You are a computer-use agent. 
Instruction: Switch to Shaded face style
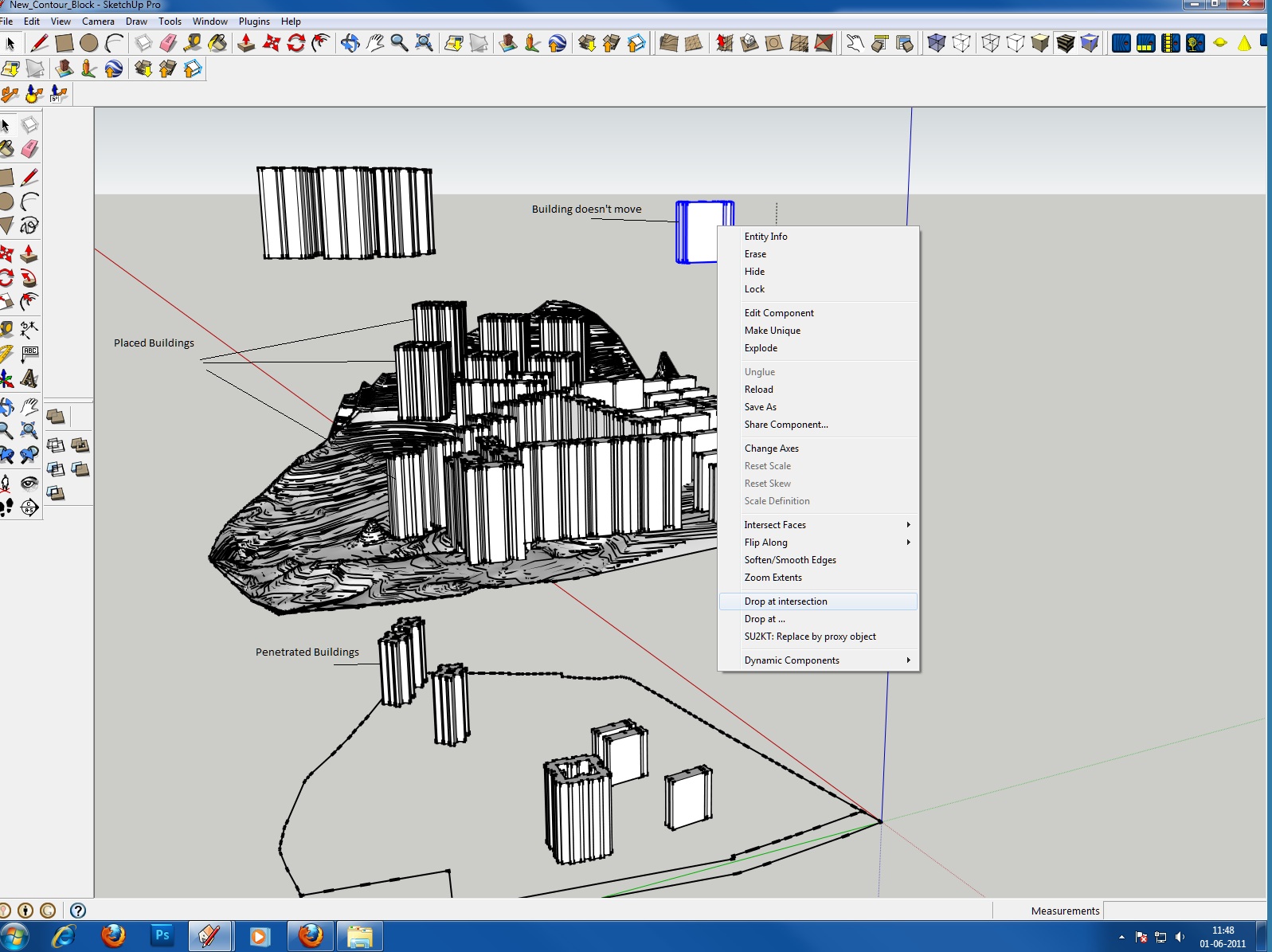(1040, 43)
